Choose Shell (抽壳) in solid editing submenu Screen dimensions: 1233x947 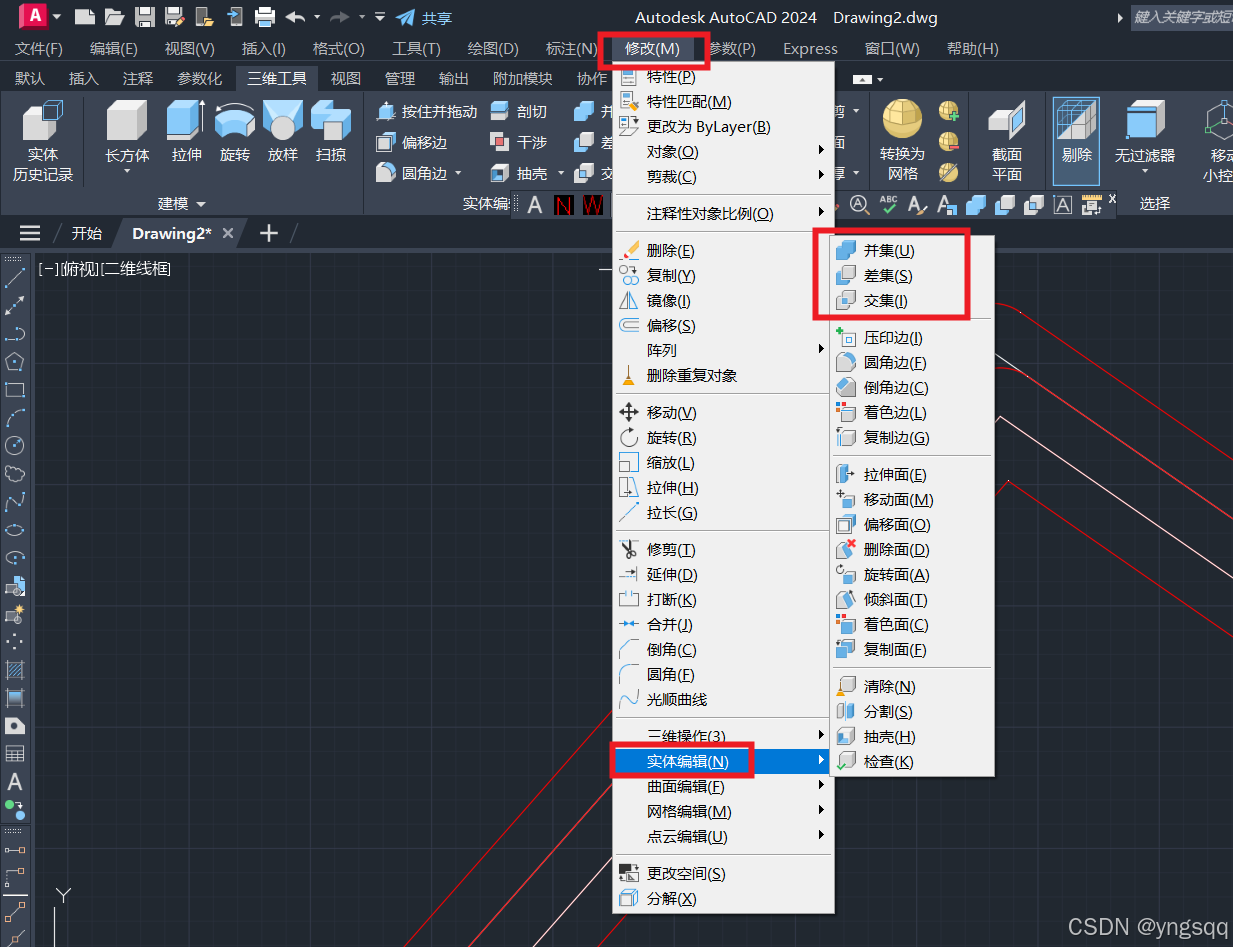point(911,737)
